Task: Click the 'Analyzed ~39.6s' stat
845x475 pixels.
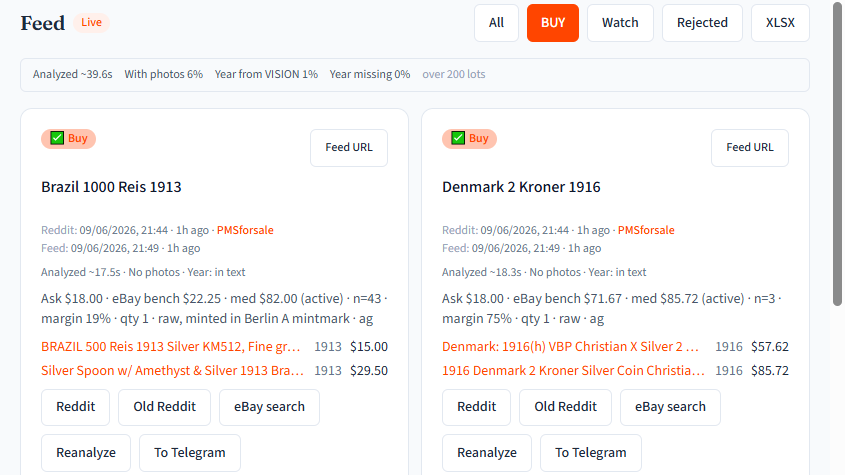Action: (73, 74)
